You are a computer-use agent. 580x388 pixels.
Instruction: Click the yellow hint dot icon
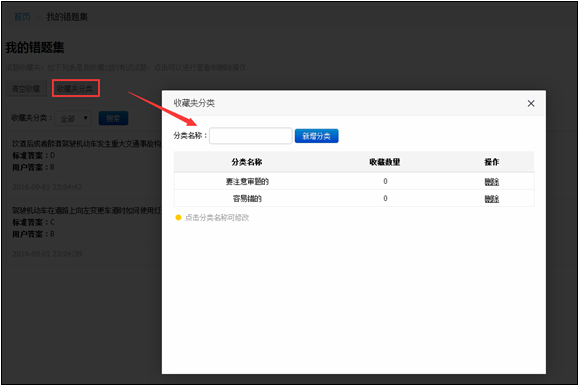click(178, 217)
